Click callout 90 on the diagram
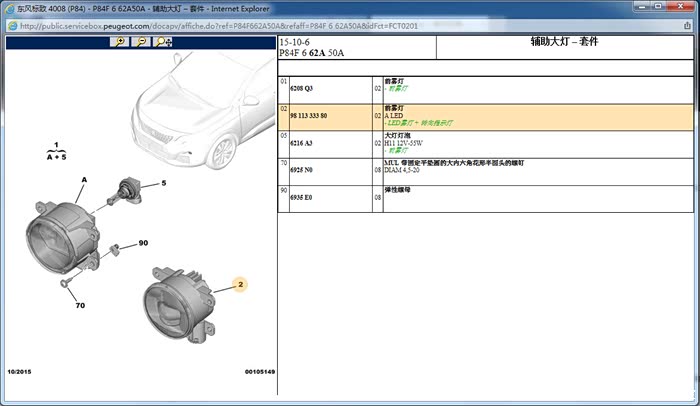This screenshot has height=406, width=700. (x=143, y=243)
